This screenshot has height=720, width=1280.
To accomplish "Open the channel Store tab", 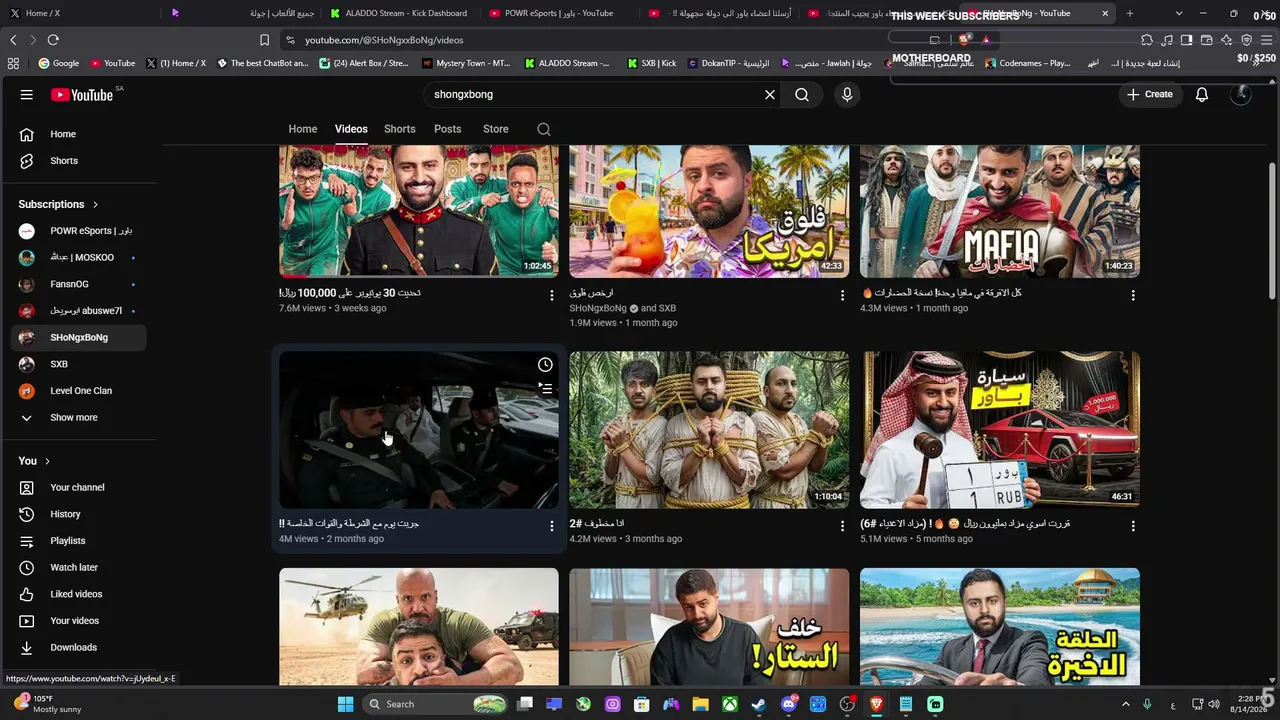I will 496,129.
